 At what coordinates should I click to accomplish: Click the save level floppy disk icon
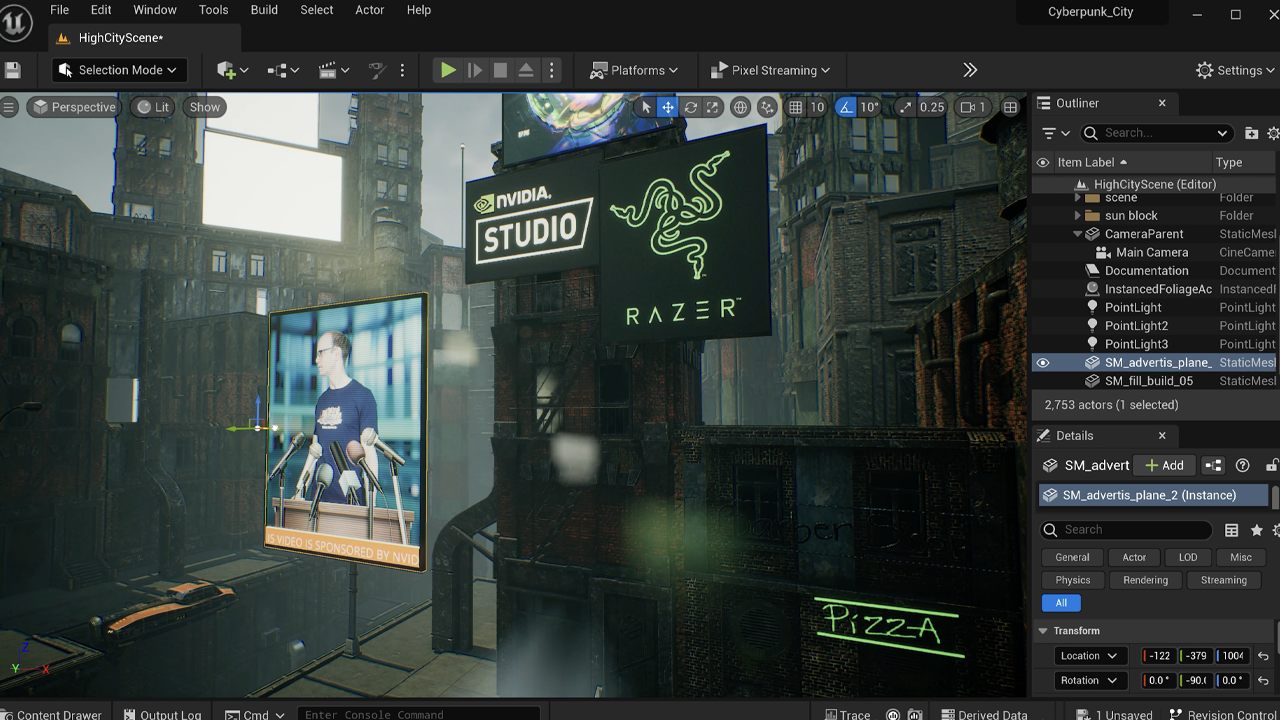coord(13,70)
